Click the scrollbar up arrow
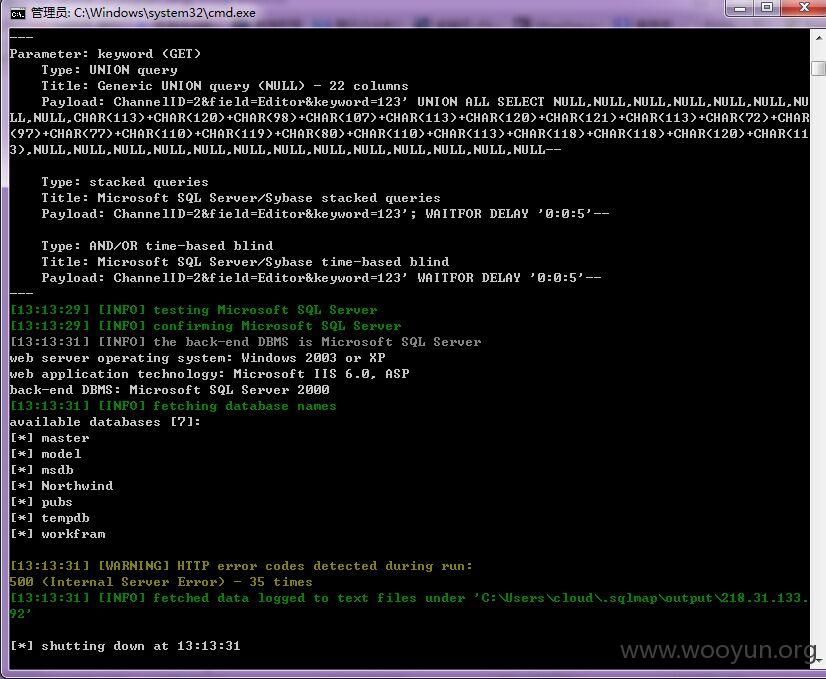Screen dimensions: 826x679 [x=819, y=38]
